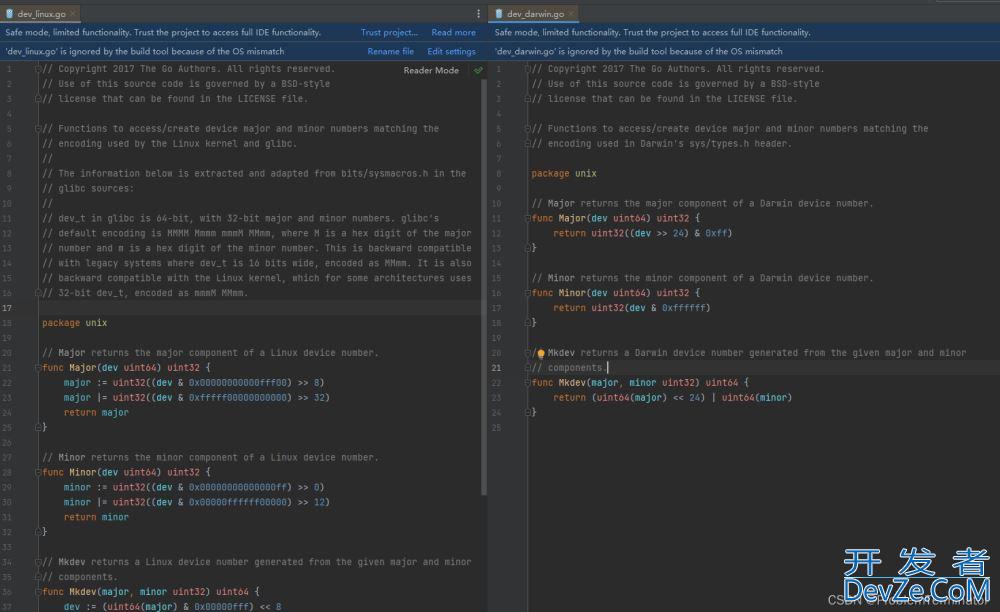The height and width of the screenshot is (612, 1000).
Task: Close the dev_linux.go tab
Action: click(73, 13)
